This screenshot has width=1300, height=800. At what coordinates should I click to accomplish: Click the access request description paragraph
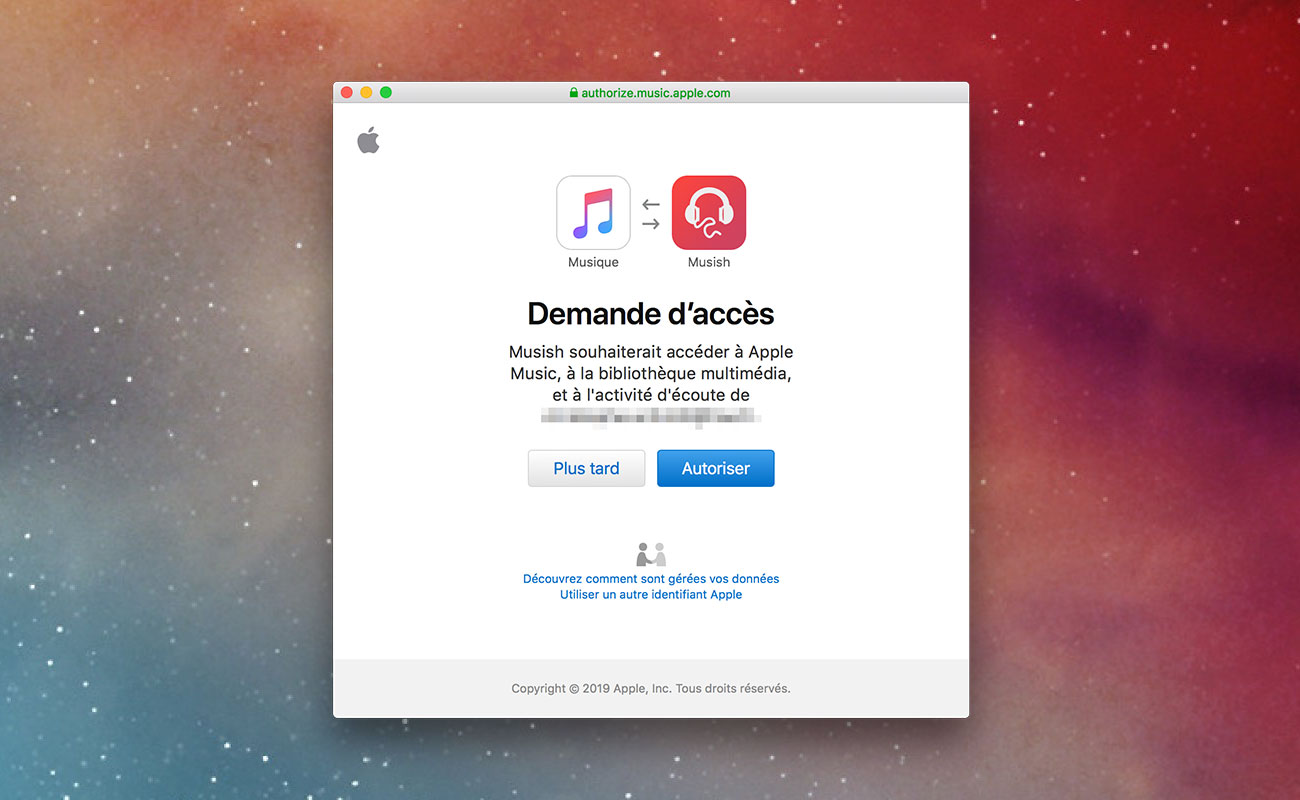pyautogui.click(x=651, y=374)
